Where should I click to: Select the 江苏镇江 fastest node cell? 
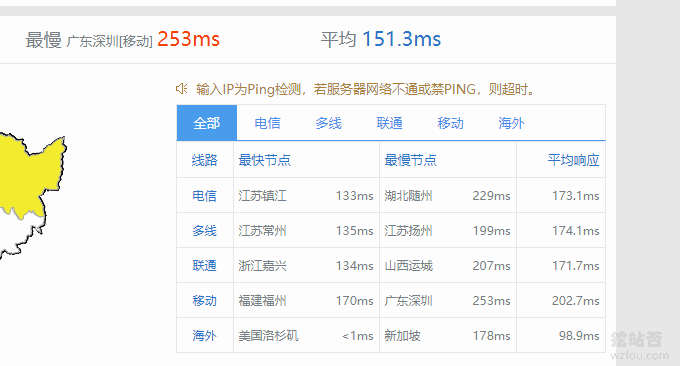(x=262, y=196)
